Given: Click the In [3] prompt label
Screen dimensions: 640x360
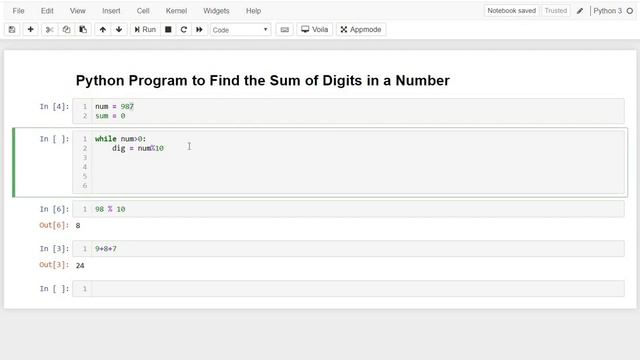Looking at the screenshot, I should tap(54, 249).
